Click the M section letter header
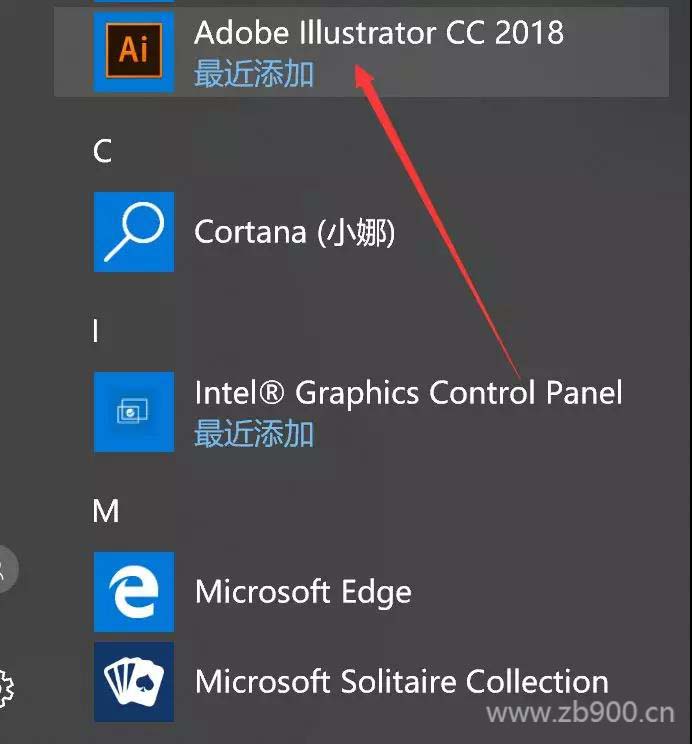This screenshot has height=744, width=692. point(105,511)
